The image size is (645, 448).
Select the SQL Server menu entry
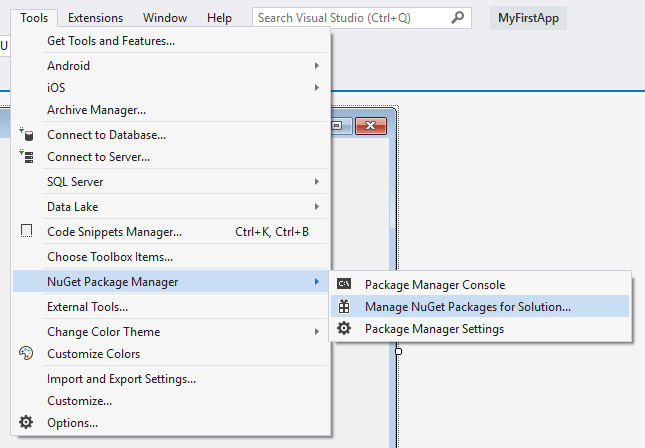point(171,182)
